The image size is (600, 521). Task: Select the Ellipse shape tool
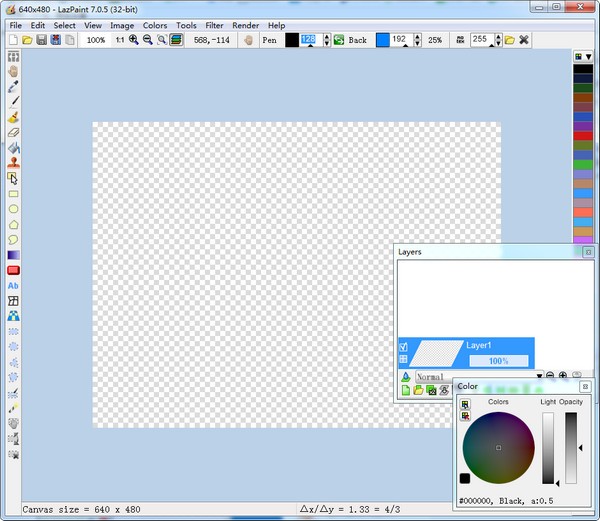click(x=14, y=209)
